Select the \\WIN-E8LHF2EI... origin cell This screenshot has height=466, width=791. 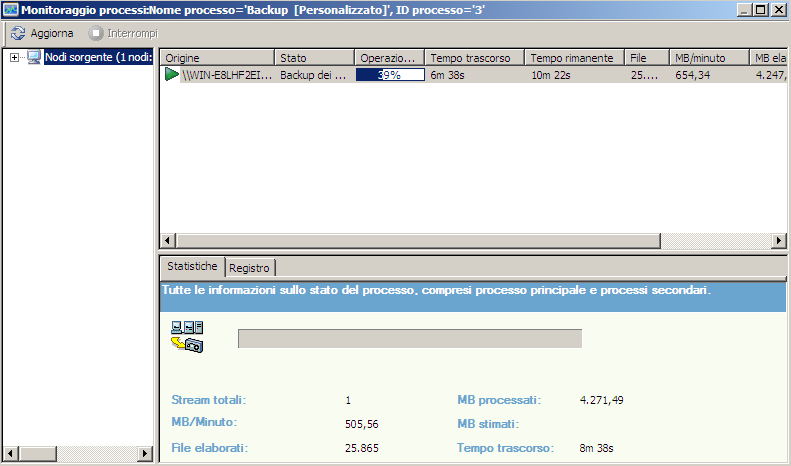pyautogui.click(x=227, y=75)
